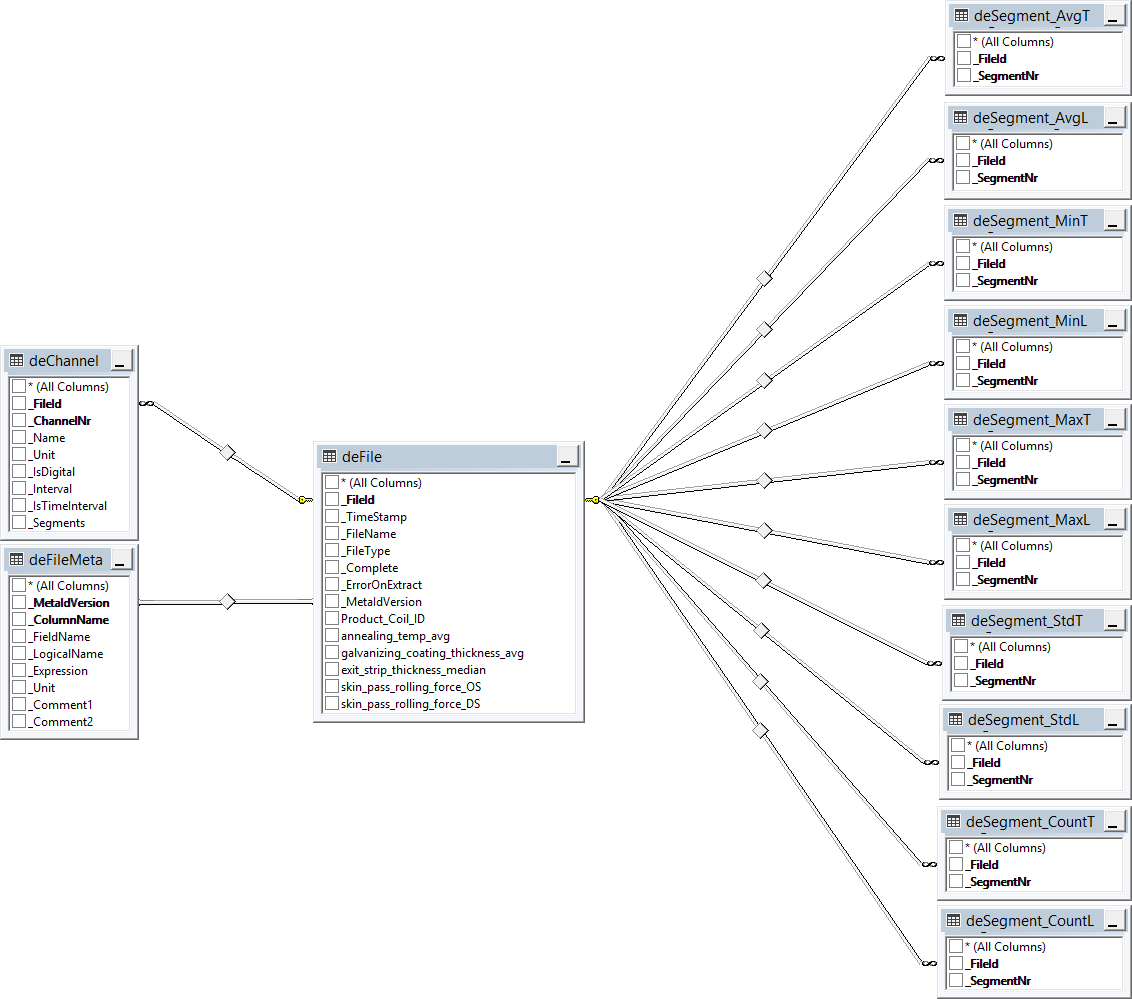Click the deSegment_CountL table grid icon
The width and height of the screenshot is (1132, 999).
pos(954,920)
